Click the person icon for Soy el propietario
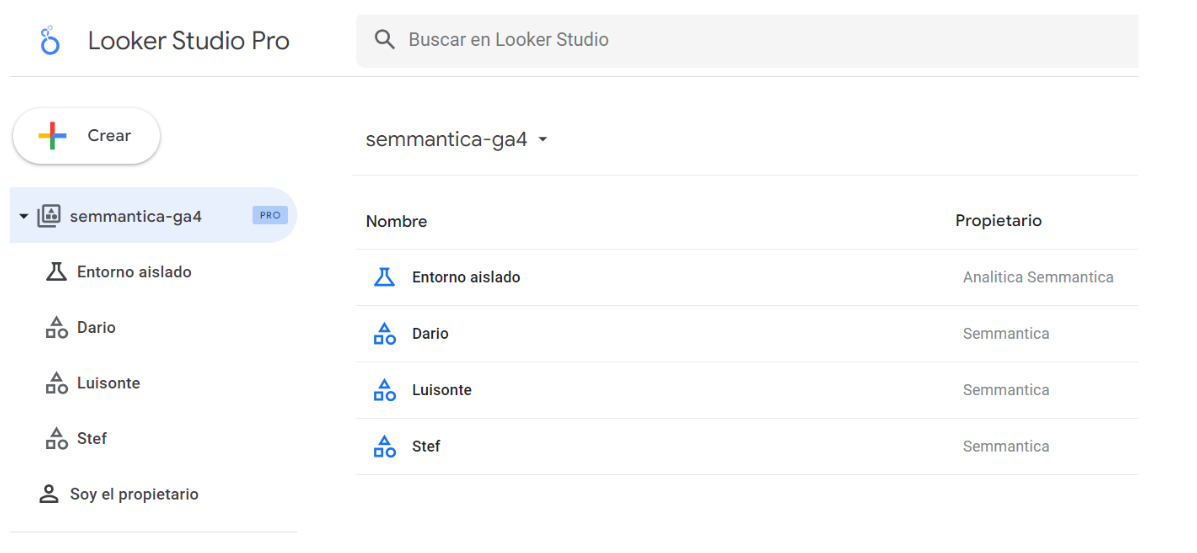The image size is (1197, 553). pyautogui.click(x=48, y=494)
